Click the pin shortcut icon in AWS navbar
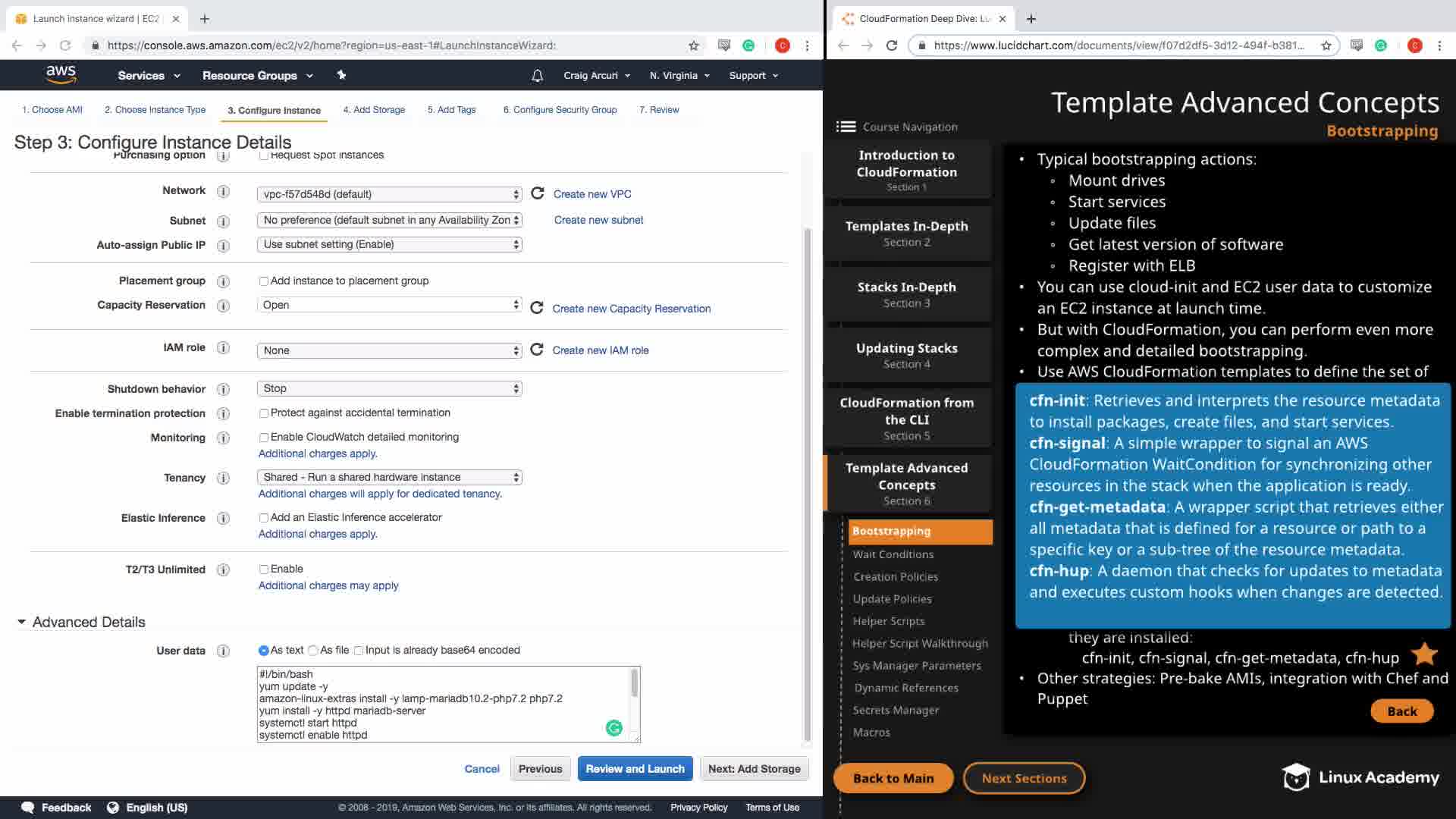Image resolution: width=1456 pixels, height=819 pixels. pos(341,75)
